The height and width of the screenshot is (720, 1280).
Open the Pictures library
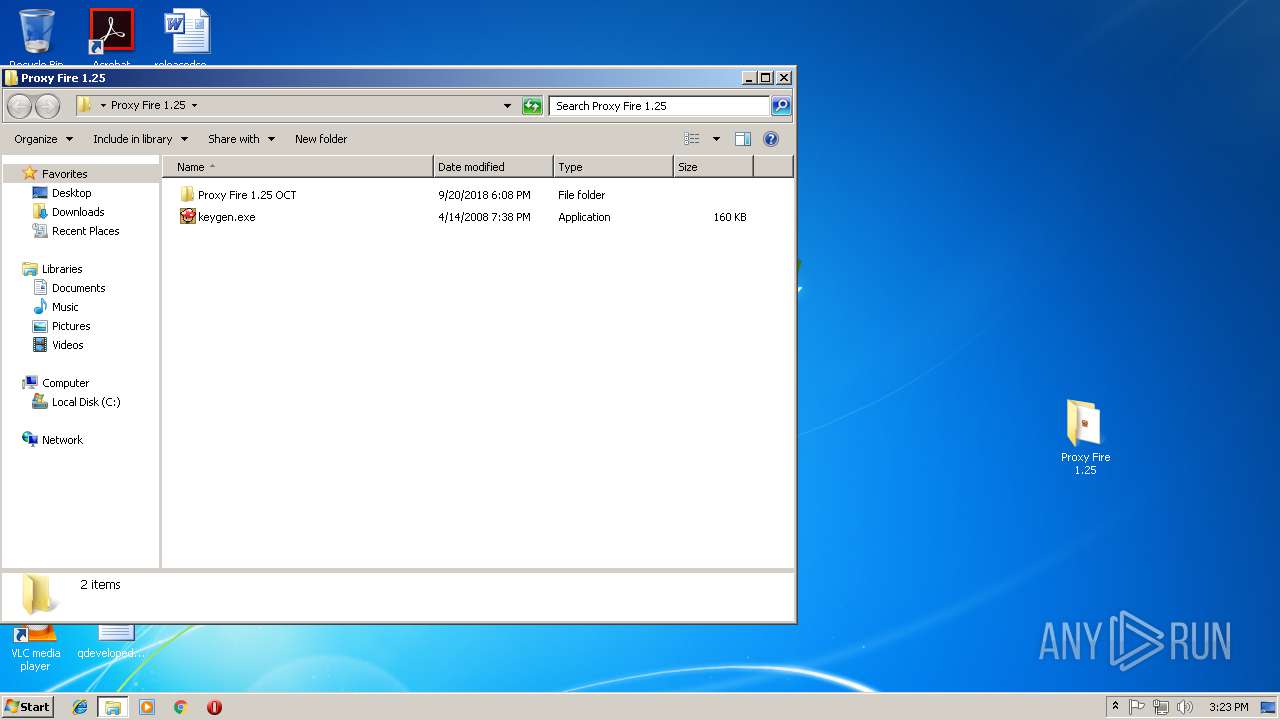click(x=71, y=326)
